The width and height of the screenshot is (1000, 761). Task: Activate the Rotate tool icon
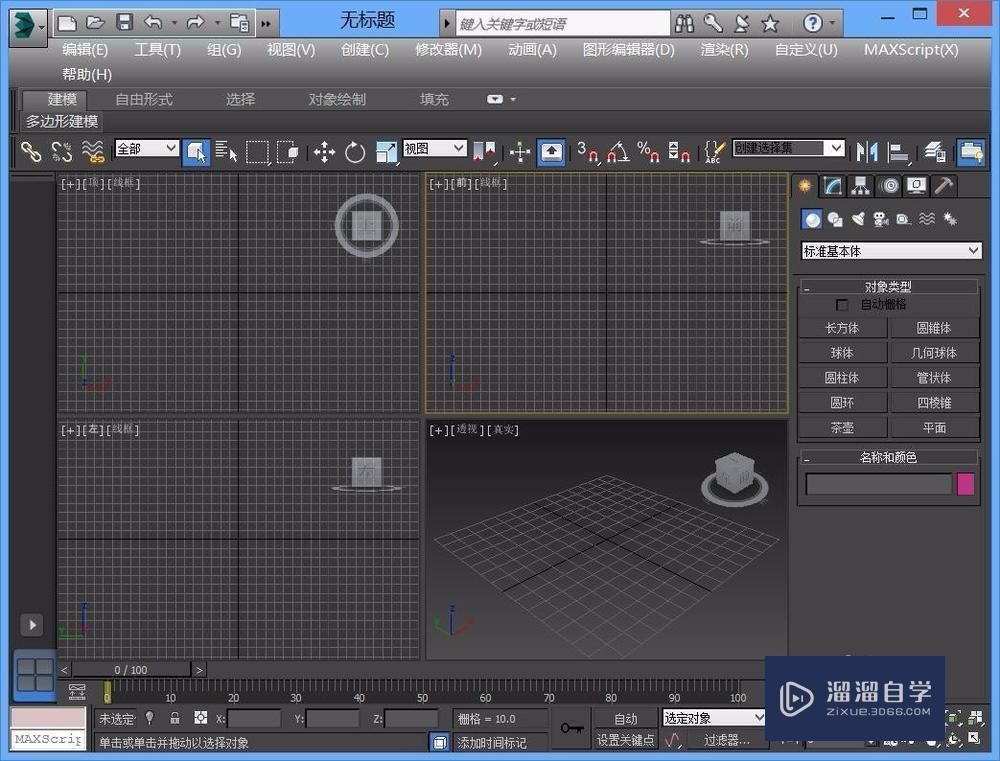tap(355, 152)
